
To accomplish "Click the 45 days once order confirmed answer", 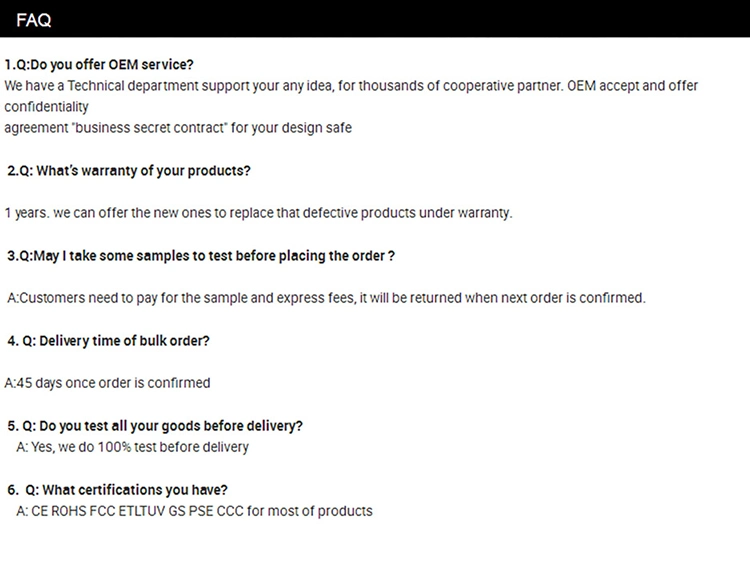I will point(107,383).
